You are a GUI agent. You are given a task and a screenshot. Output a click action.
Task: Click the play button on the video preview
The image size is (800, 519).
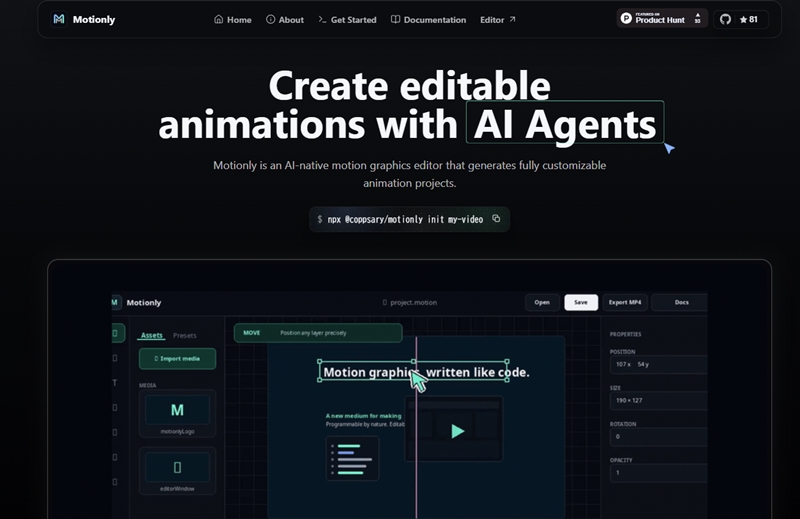458,432
